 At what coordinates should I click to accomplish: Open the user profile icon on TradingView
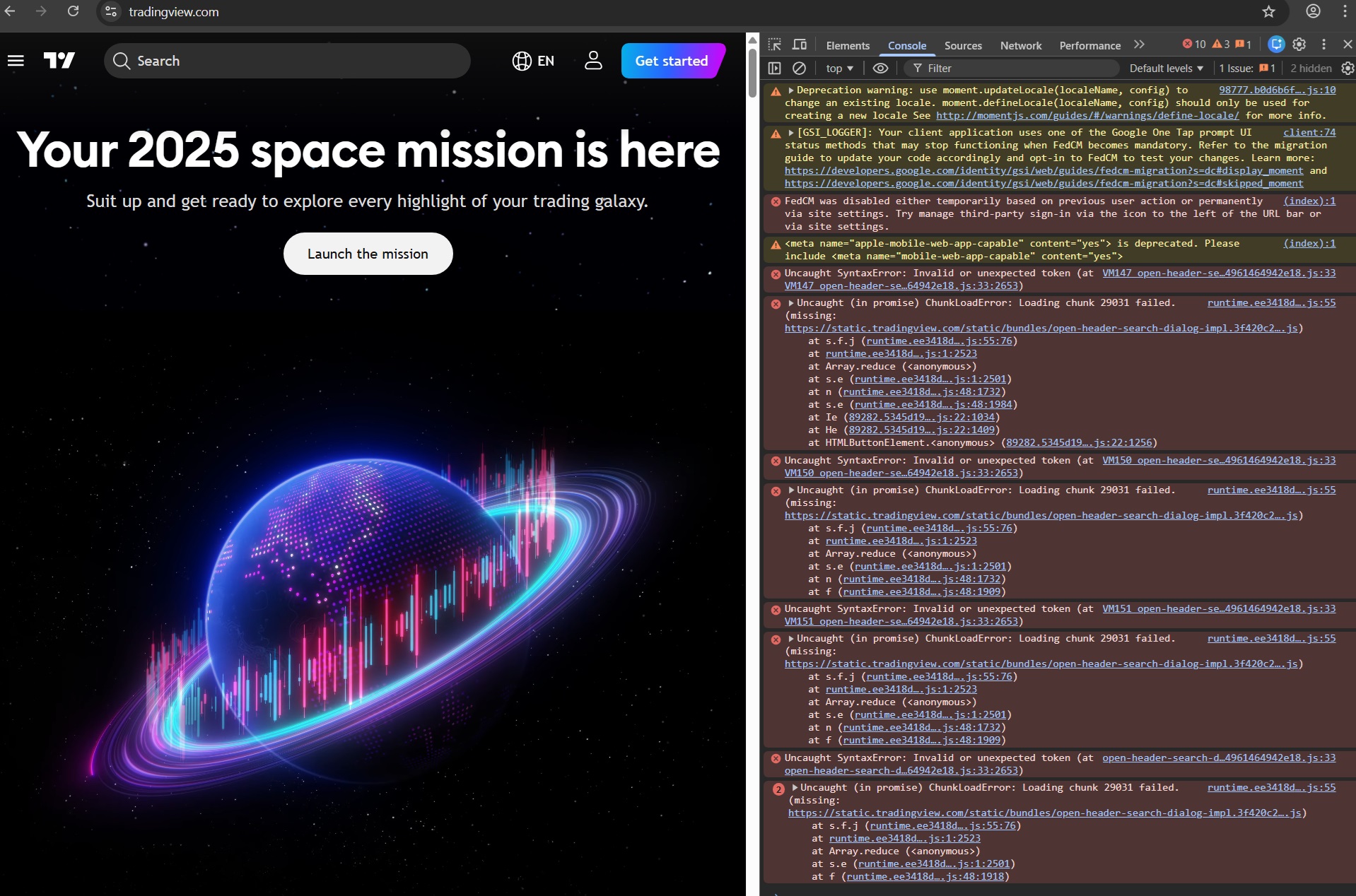[x=593, y=61]
